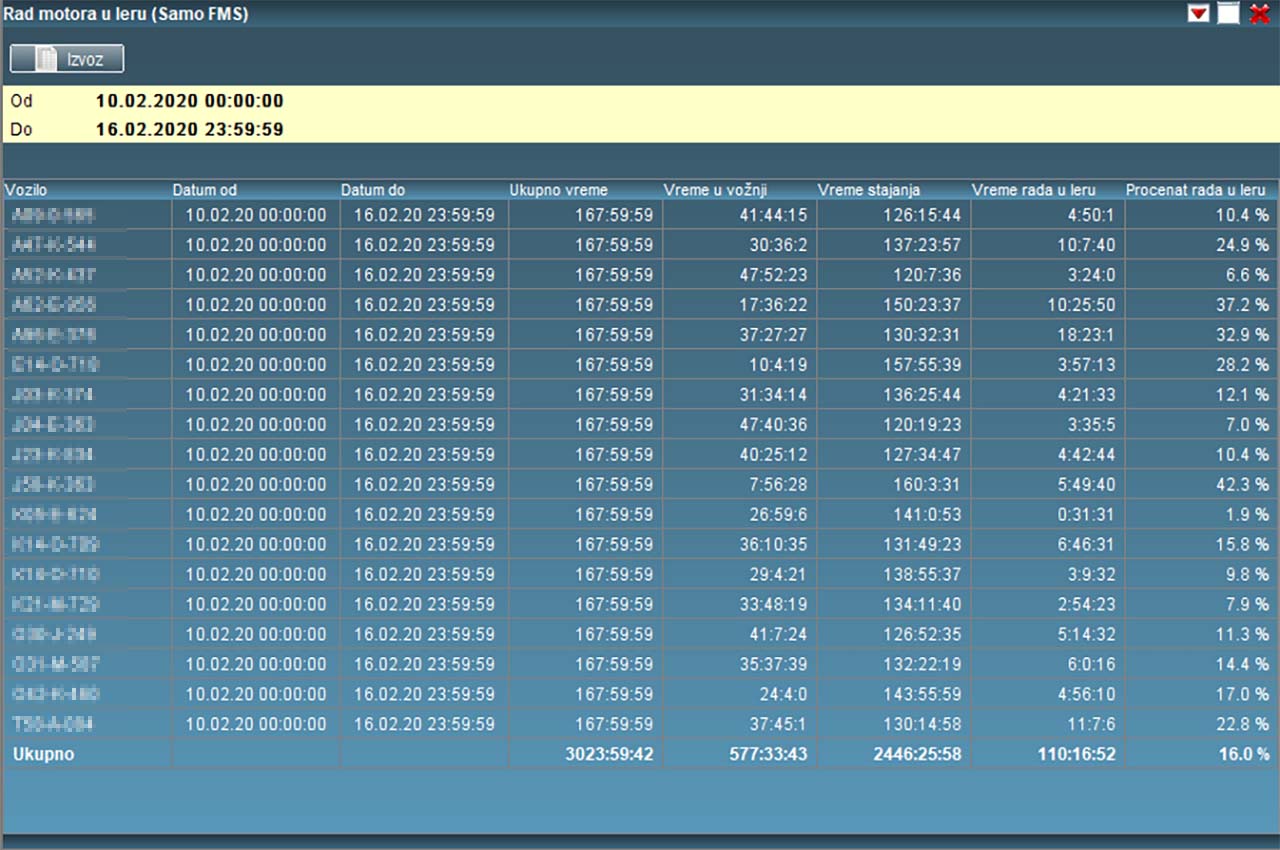Click the white maximize window icon
The image size is (1280, 850).
click(1228, 14)
